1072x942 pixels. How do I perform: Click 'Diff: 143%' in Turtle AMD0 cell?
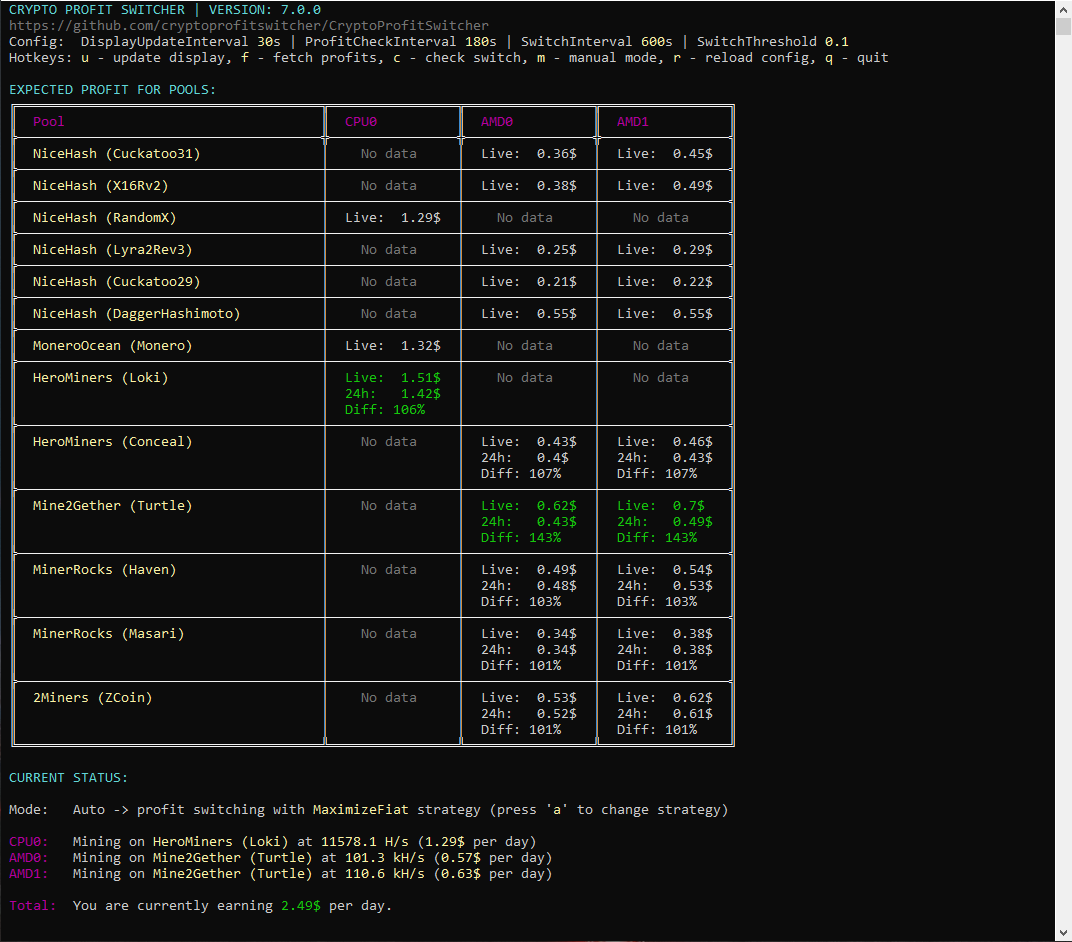521,538
